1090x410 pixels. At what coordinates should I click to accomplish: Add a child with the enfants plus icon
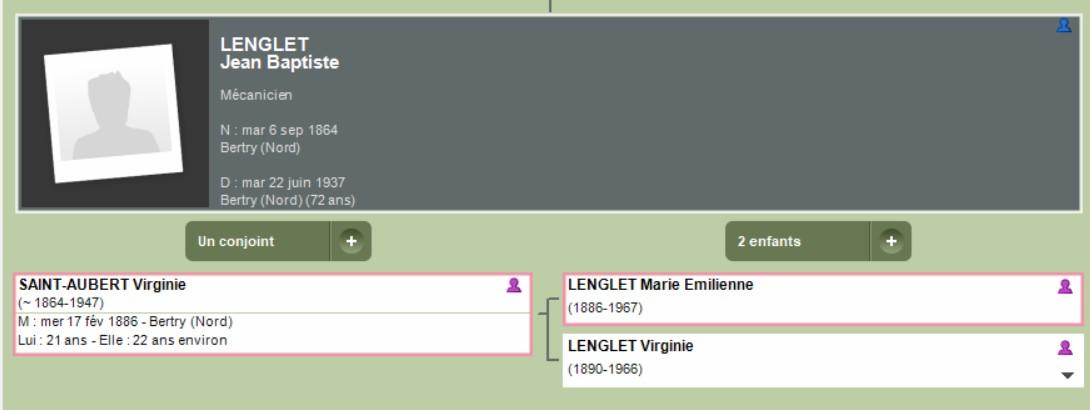pos(890,241)
